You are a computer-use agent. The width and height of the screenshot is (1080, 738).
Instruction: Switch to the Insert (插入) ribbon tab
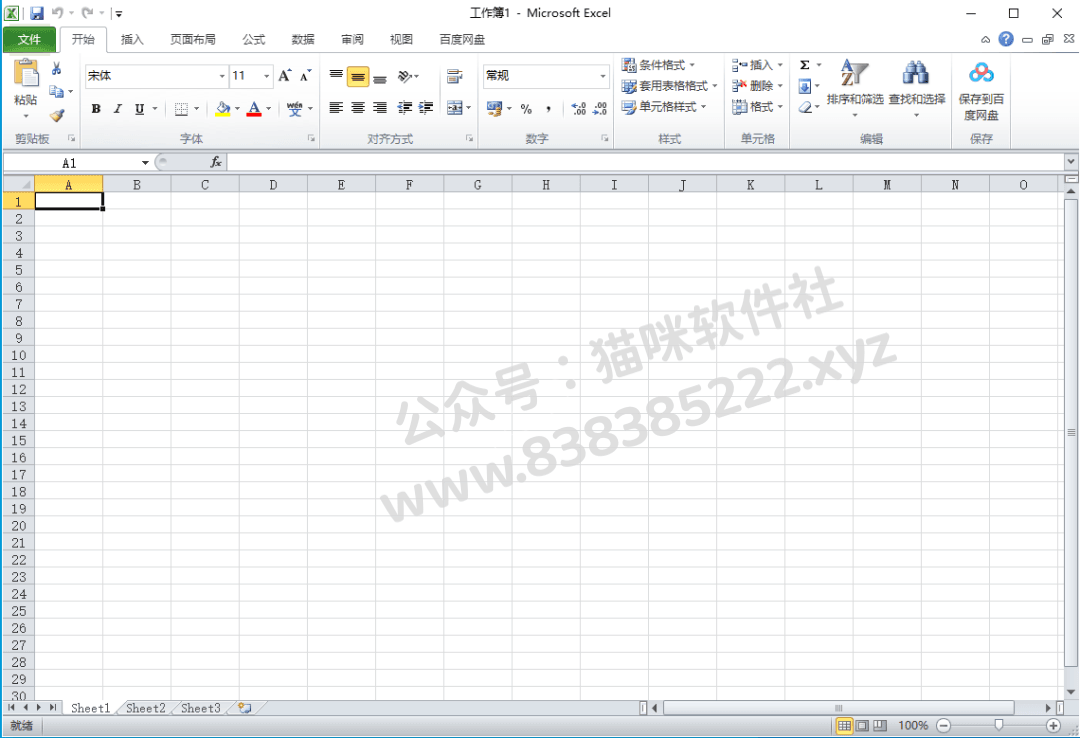(x=132, y=39)
